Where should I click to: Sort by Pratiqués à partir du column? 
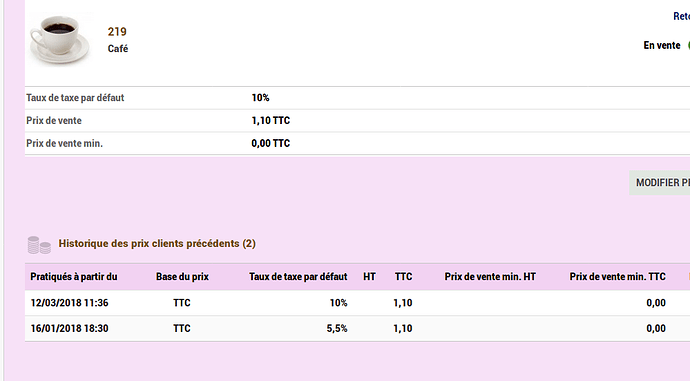click(74, 277)
